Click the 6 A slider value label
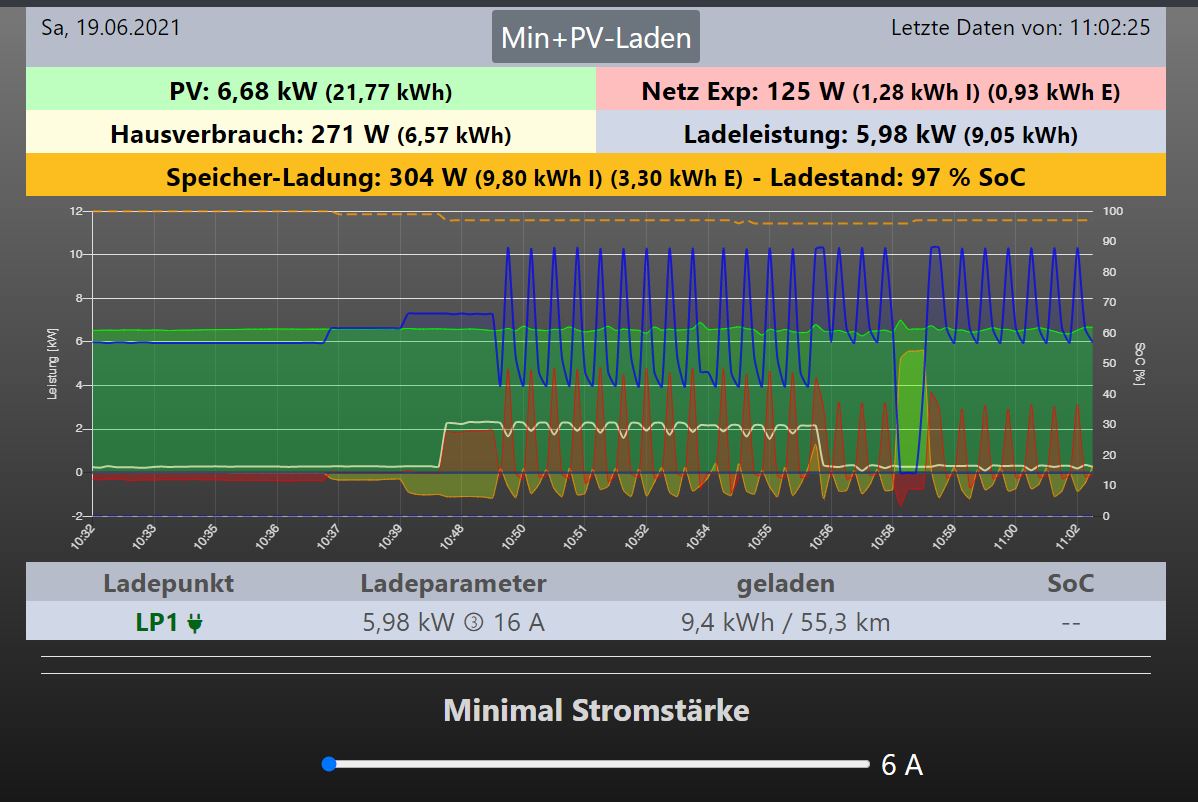Viewport: 1198px width, 802px height. [x=901, y=766]
